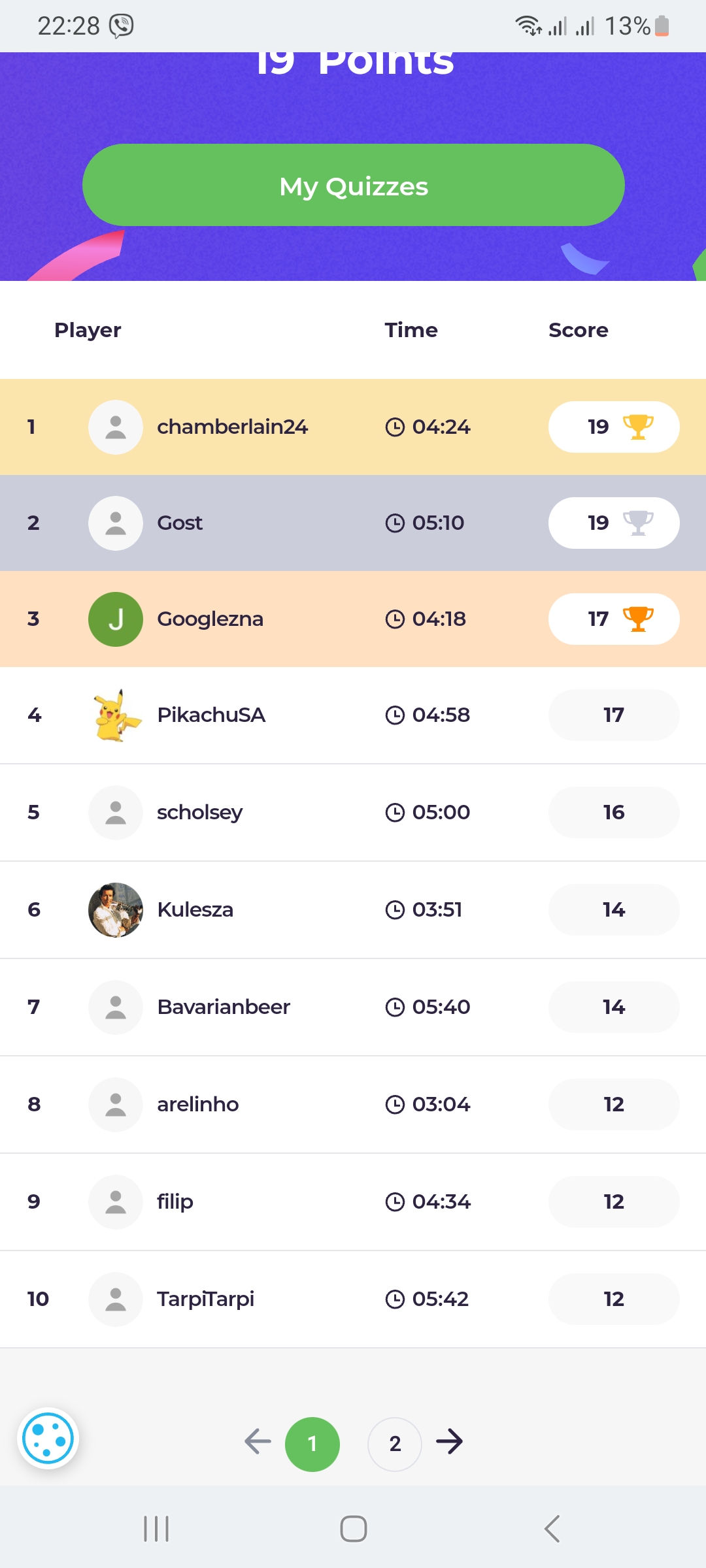The height and width of the screenshot is (1568, 706).
Task: Click the previous page arrow
Action: 258,1441
